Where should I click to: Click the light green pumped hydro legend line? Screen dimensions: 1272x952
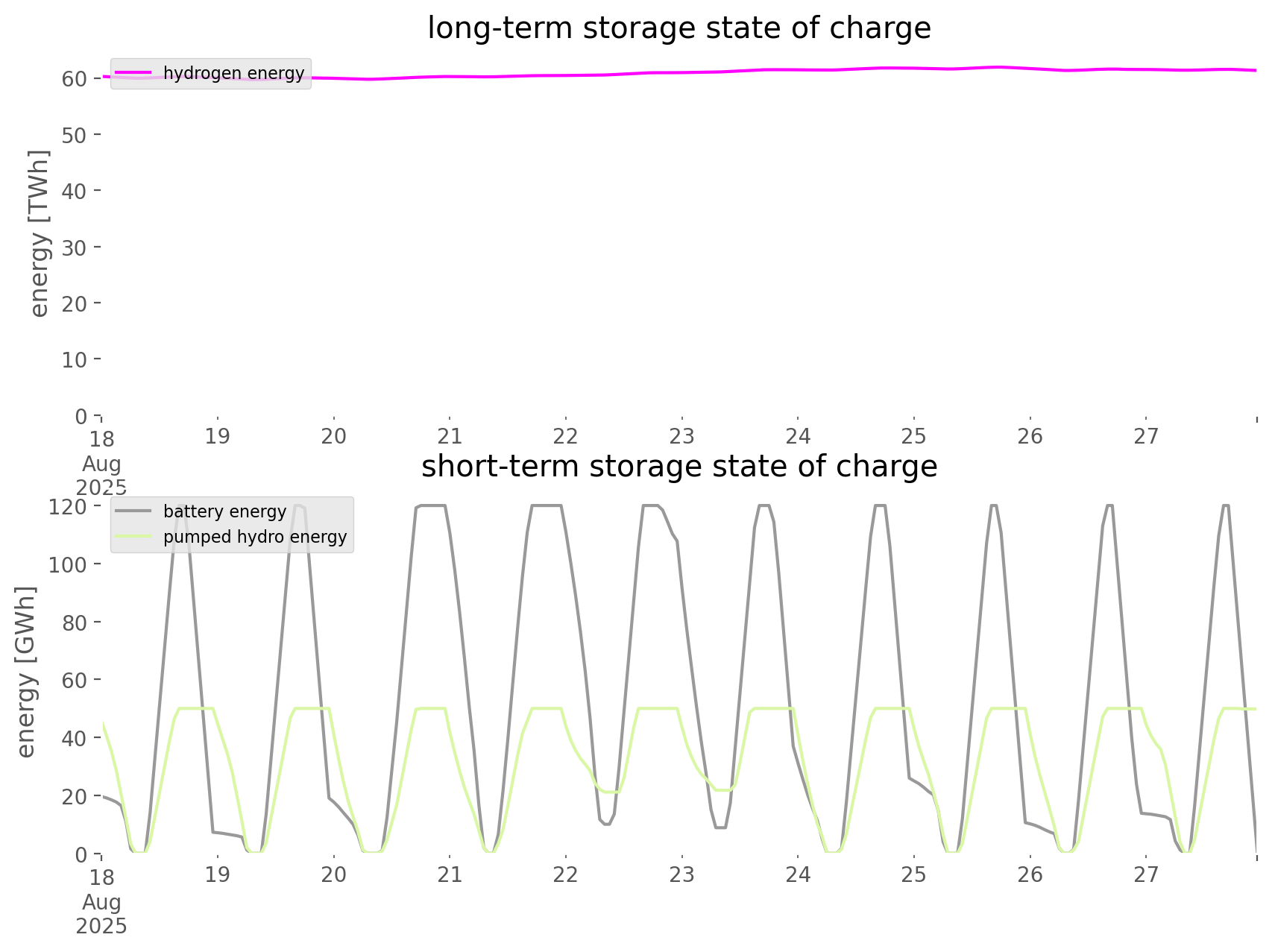[x=133, y=537]
